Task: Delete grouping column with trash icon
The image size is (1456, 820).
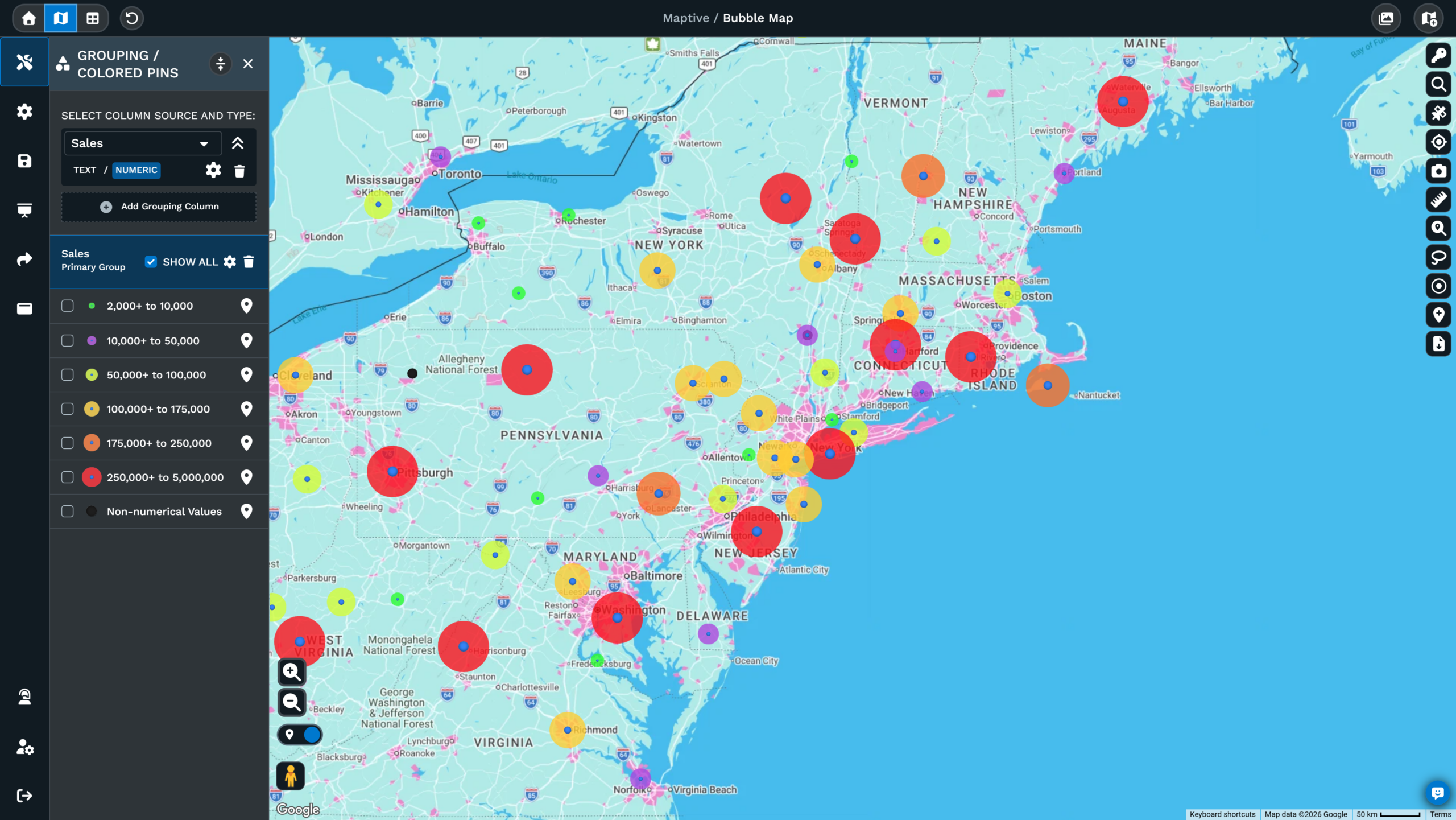Action: [239, 171]
